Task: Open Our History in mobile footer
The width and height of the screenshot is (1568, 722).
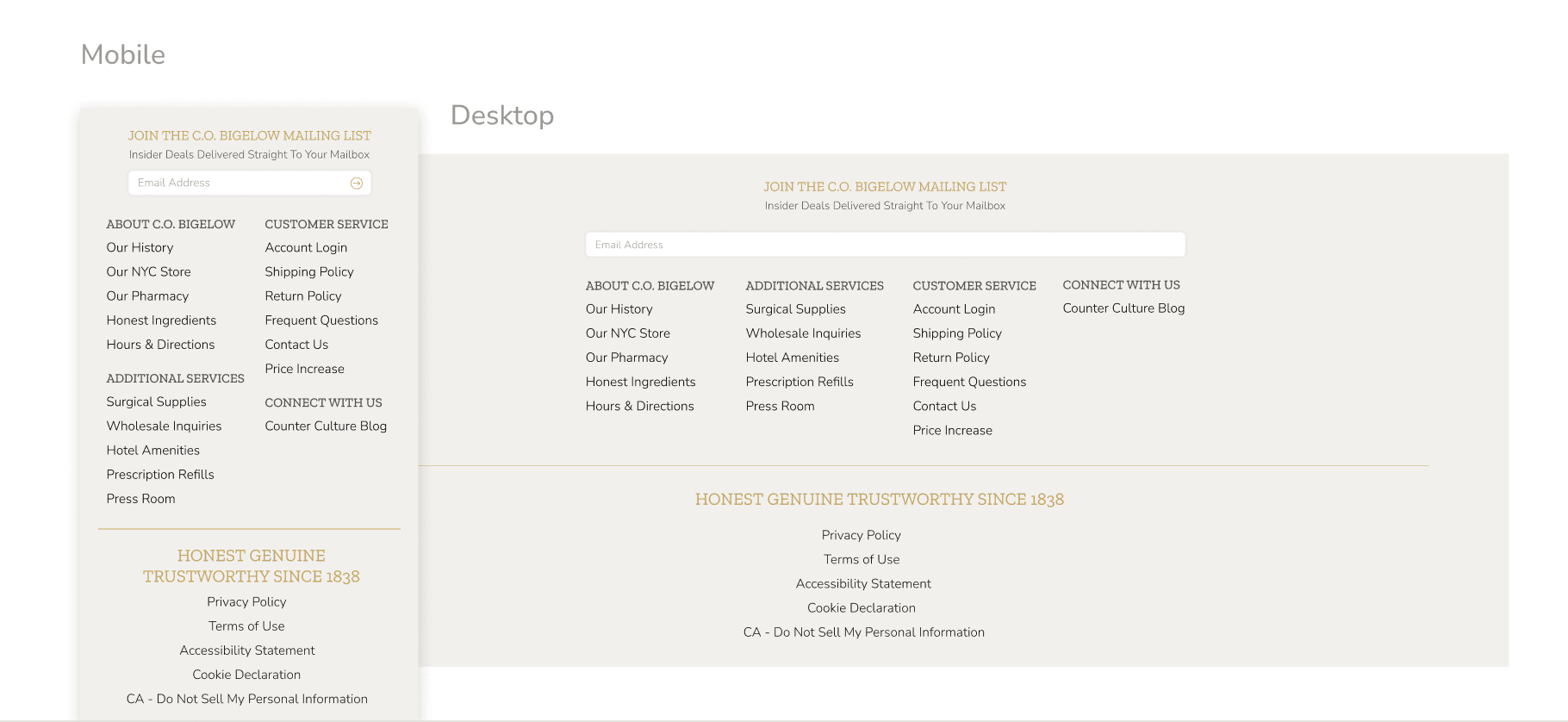Action: 140,247
